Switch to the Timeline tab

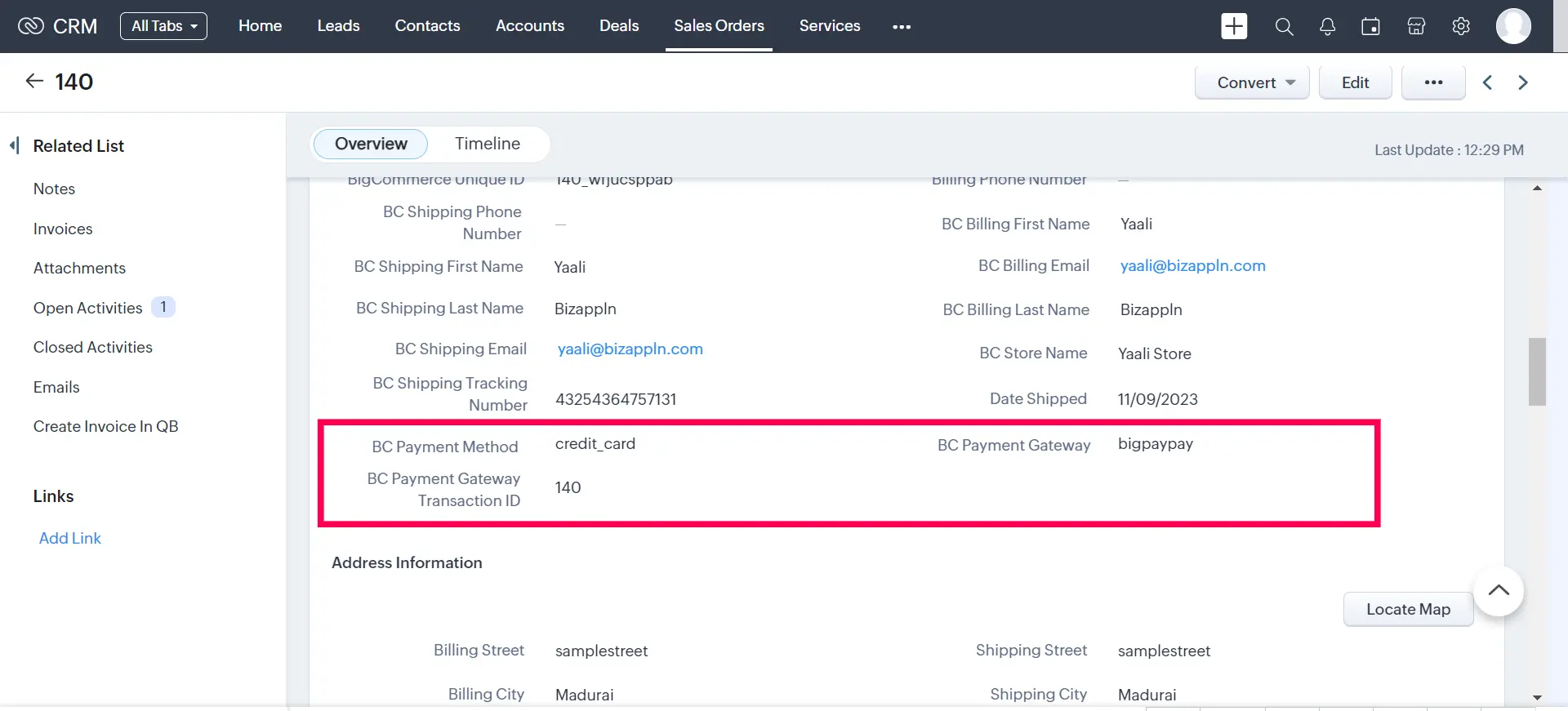tap(488, 144)
